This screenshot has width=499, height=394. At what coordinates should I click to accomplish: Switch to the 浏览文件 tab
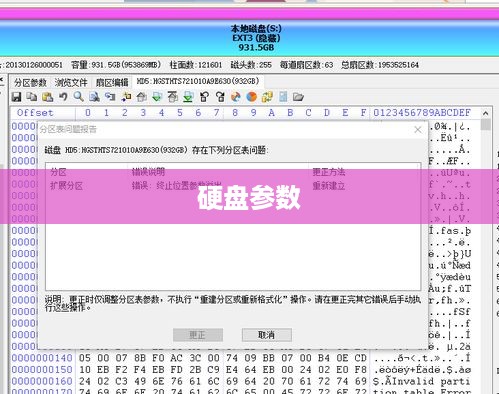click(71, 82)
